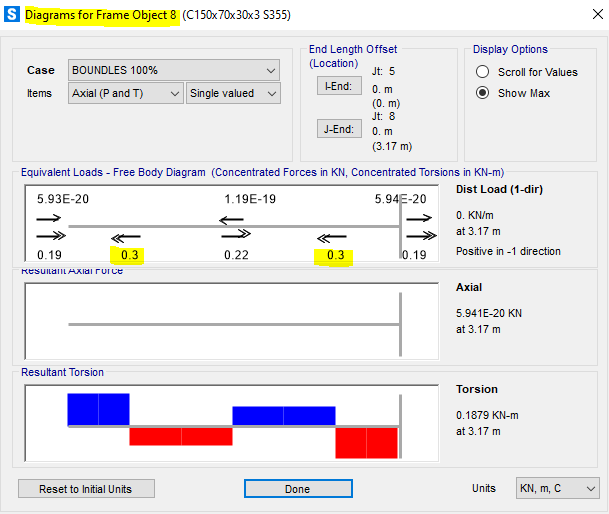This screenshot has width=609, height=514.
Task: Click the Resultant Axial Force diagram line
Action: [x=232, y=324]
